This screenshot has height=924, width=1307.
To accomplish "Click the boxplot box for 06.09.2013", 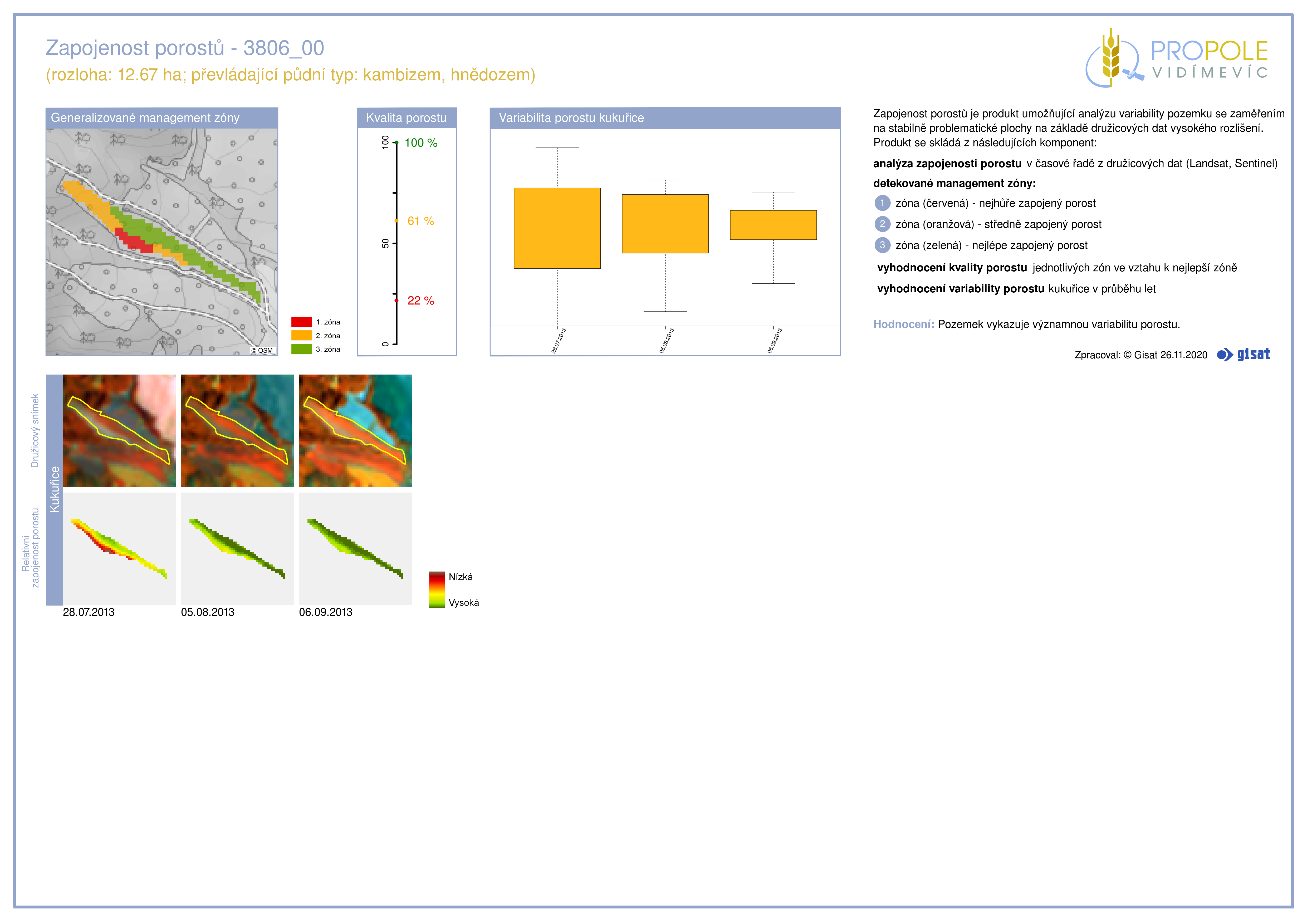I will tap(774, 225).
